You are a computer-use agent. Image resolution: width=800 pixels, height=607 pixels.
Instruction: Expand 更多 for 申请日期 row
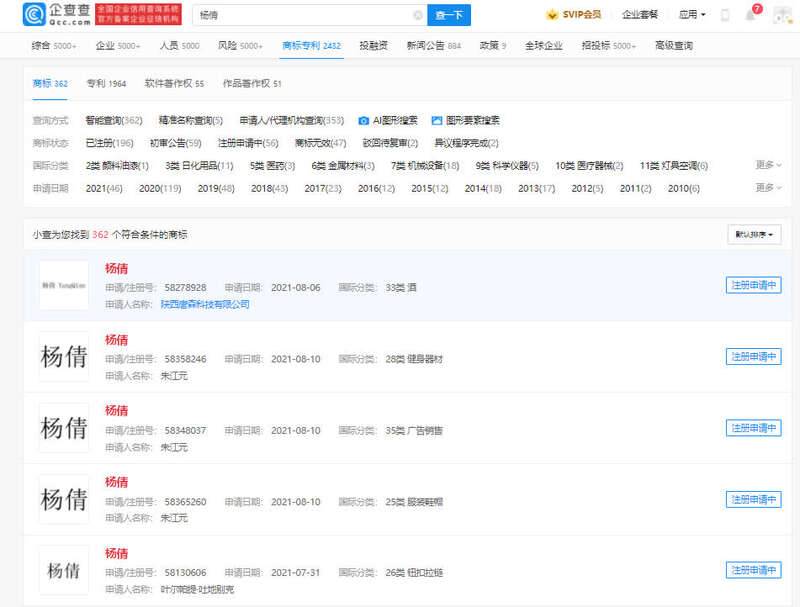coord(768,188)
